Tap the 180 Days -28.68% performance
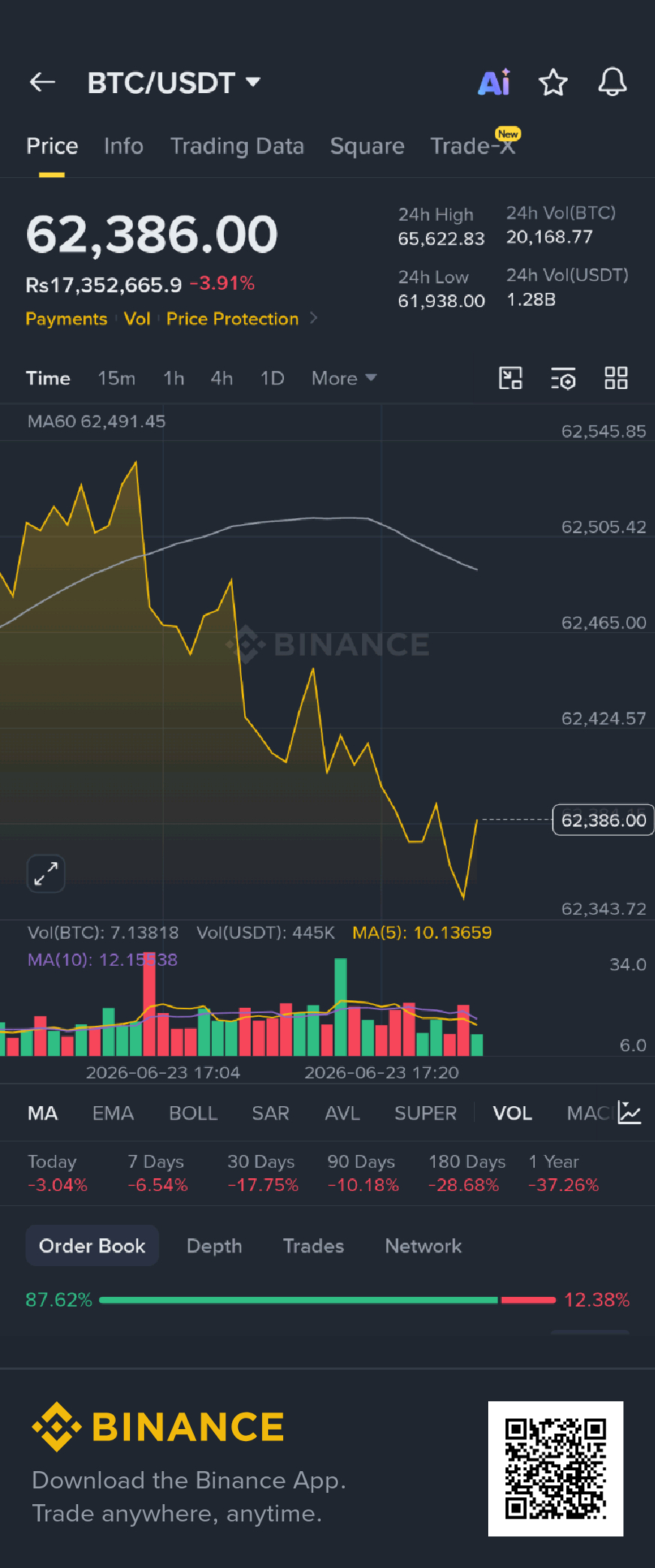This screenshot has height=1568, width=655. click(466, 1173)
